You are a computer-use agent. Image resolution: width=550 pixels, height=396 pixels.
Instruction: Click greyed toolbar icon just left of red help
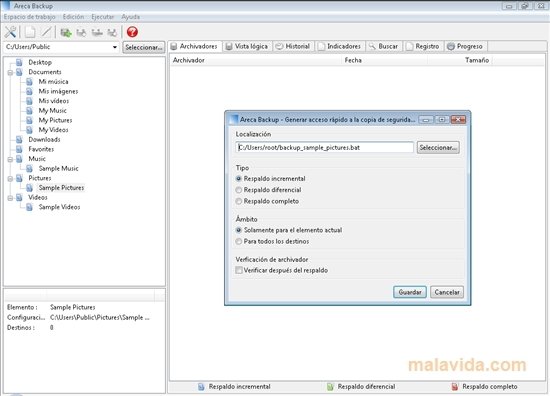point(112,33)
